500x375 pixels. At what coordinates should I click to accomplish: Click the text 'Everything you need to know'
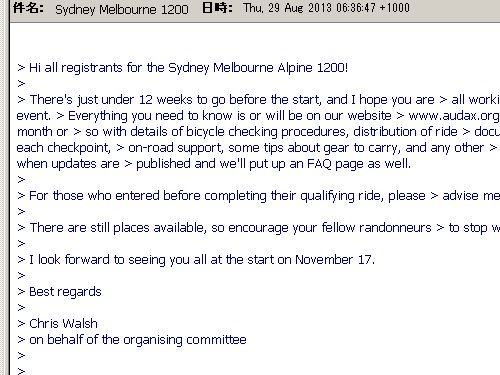point(150,116)
